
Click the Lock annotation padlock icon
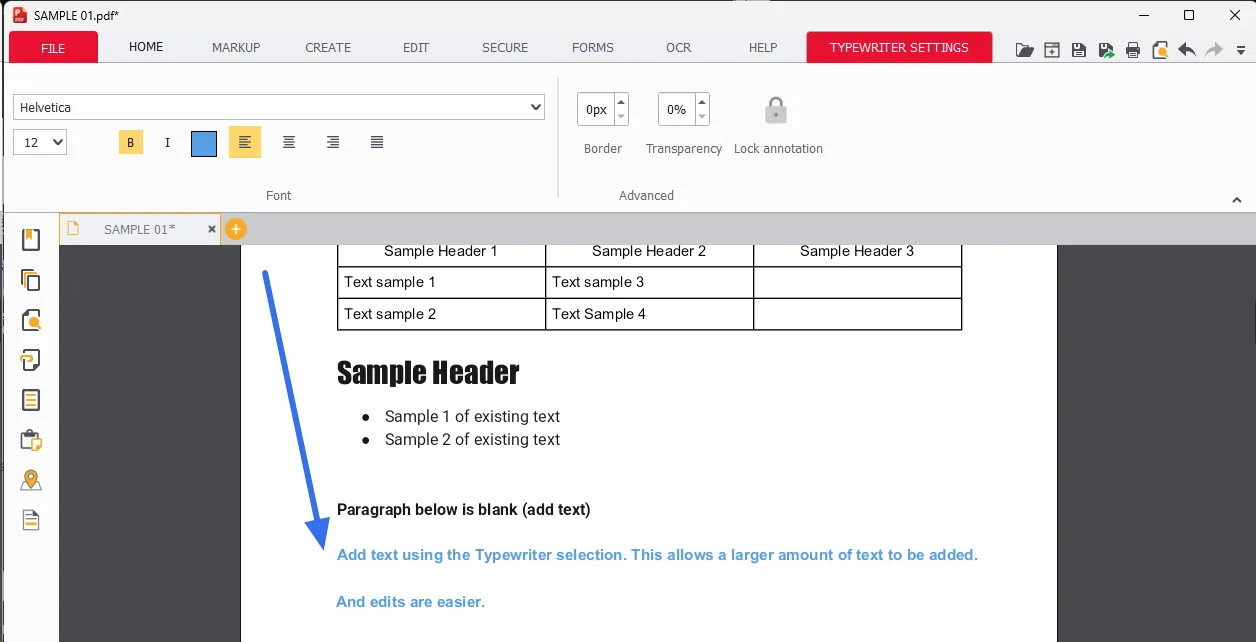pyautogui.click(x=776, y=110)
